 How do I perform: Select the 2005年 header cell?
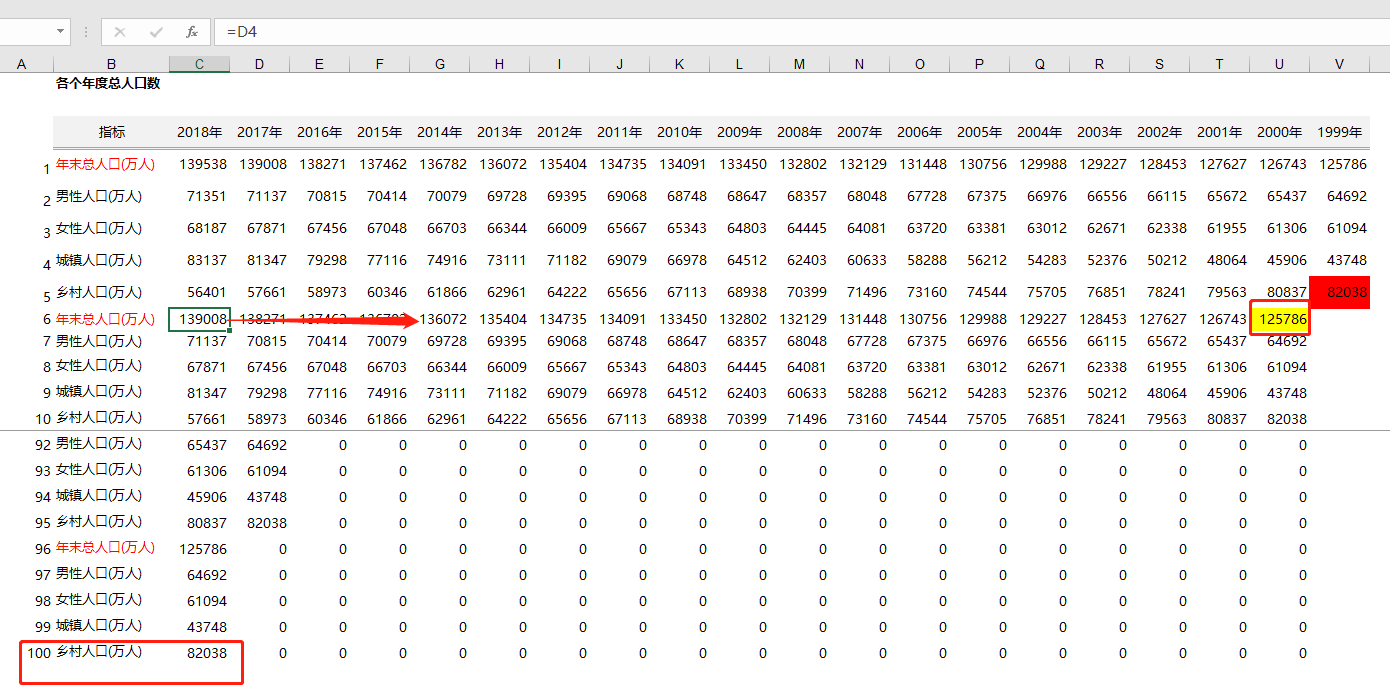981,132
